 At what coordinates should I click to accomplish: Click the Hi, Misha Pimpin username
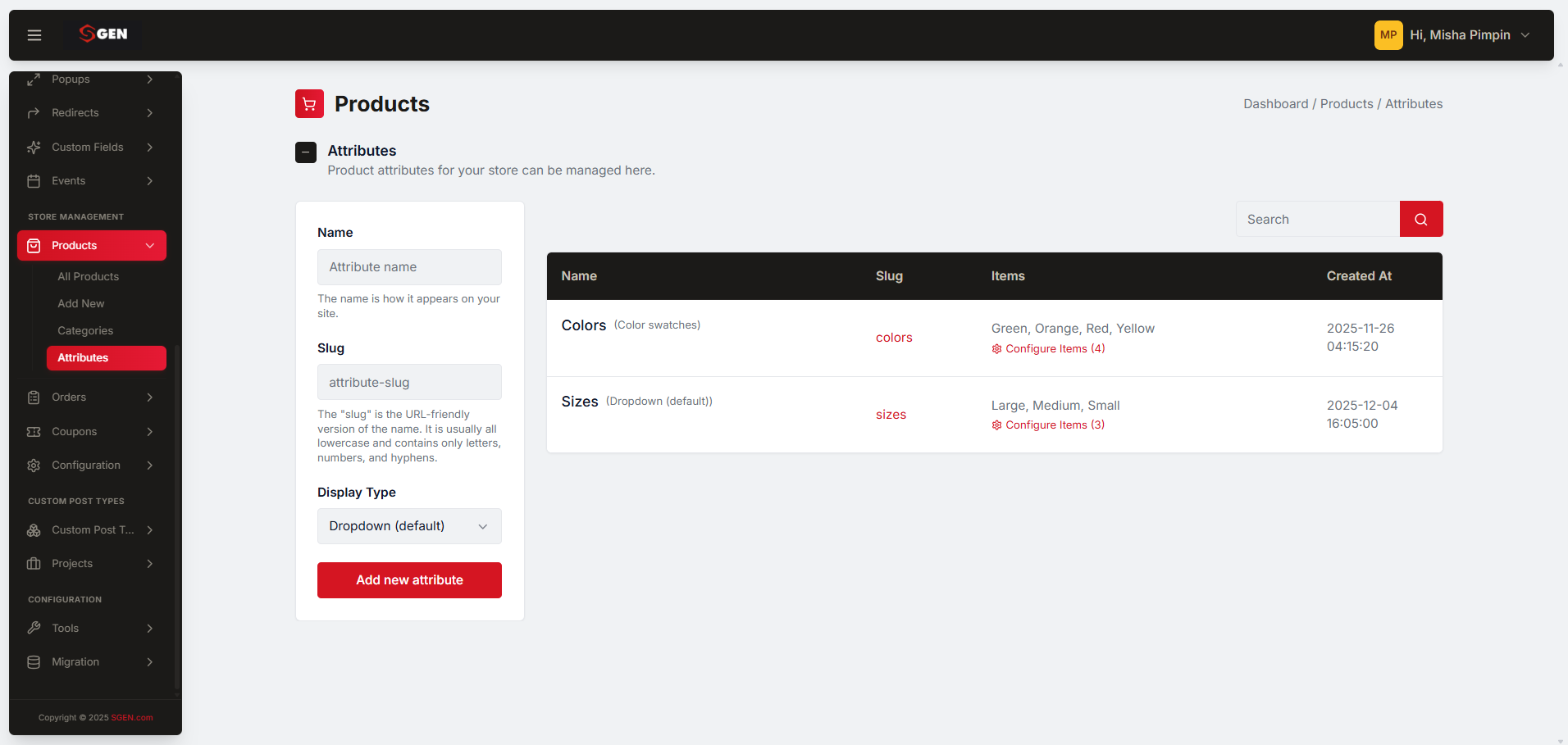point(1460,35)
